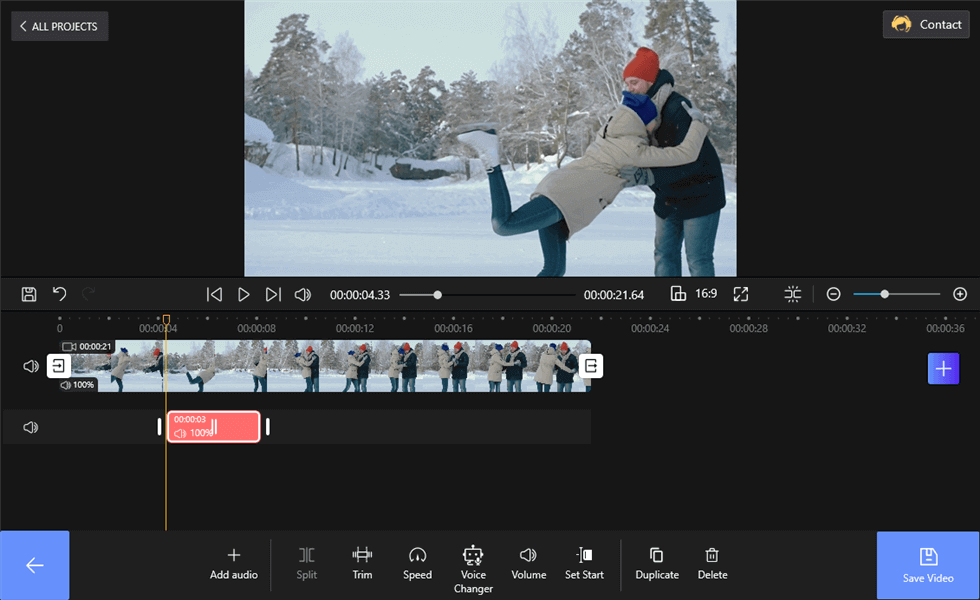Open the Speed tool
The width and height of the screenshot is (980, 600).
tap(418, 564)
